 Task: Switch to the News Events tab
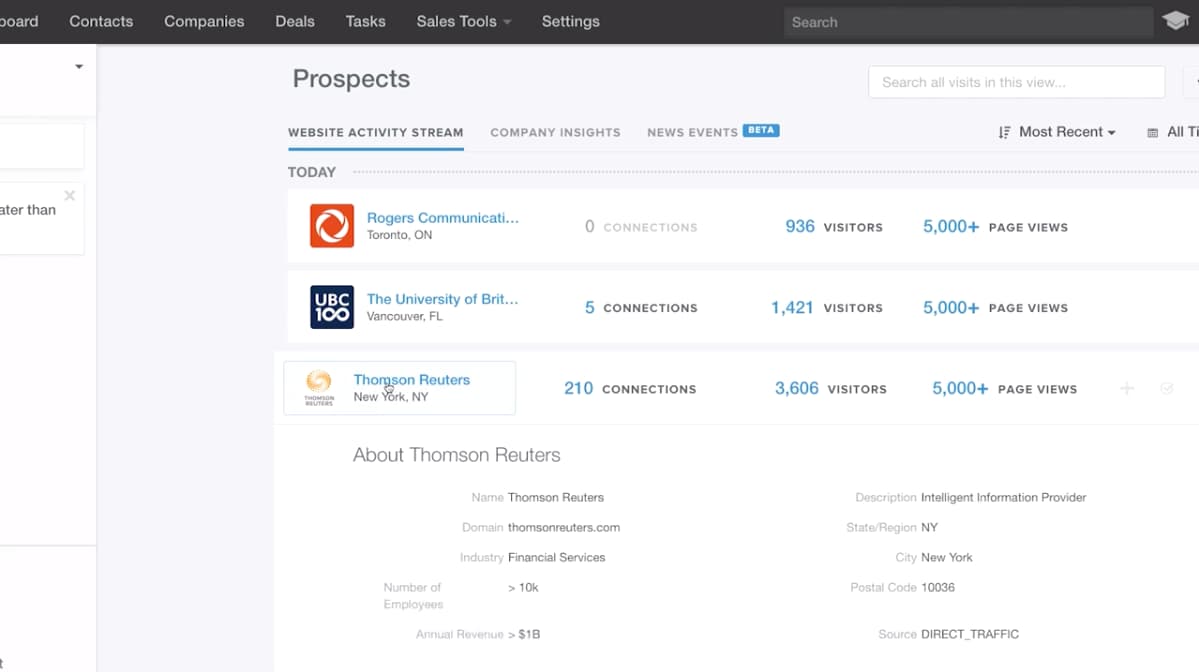click(x=692, y=132)
